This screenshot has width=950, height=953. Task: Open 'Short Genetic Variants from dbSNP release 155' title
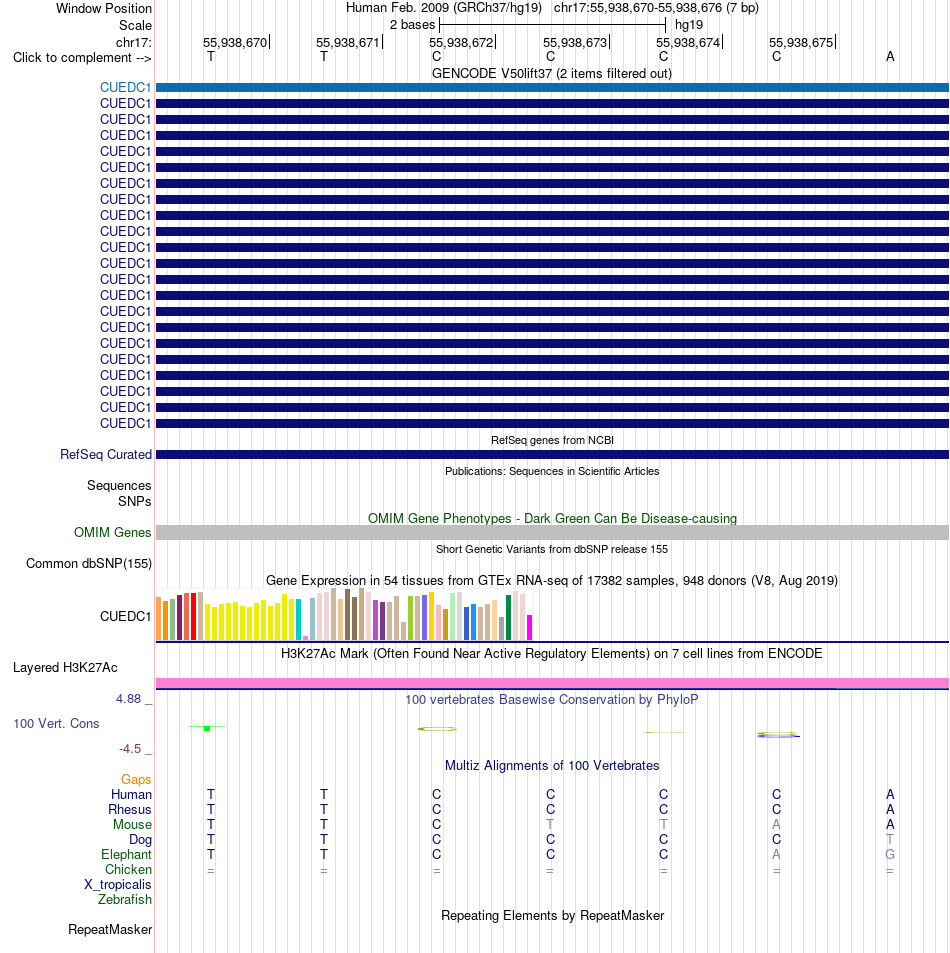pos(552,549)
